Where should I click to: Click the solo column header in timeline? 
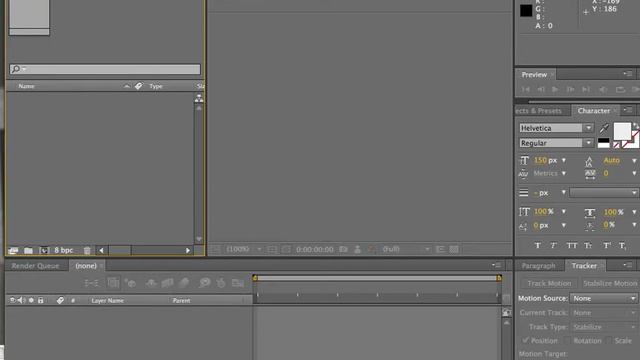[31, 300]
